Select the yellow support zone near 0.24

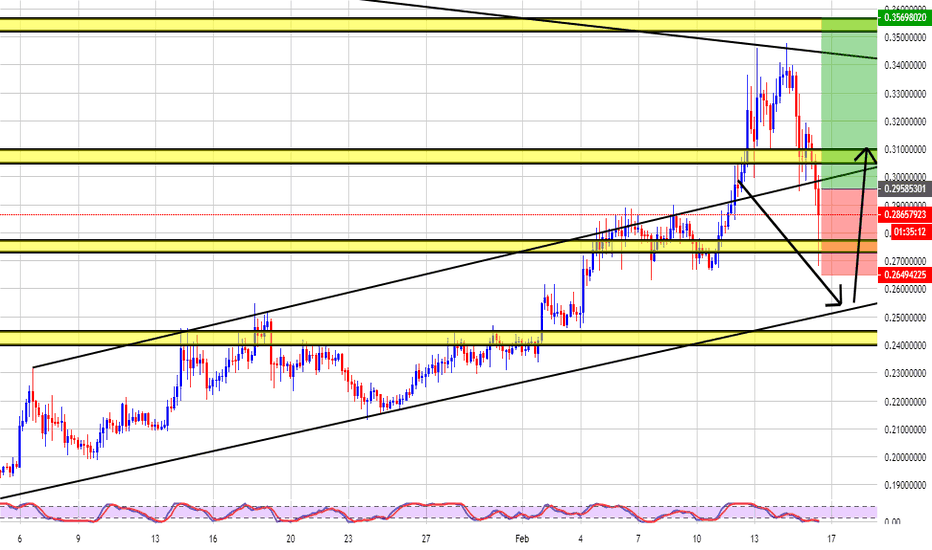[x=439, y=338]
